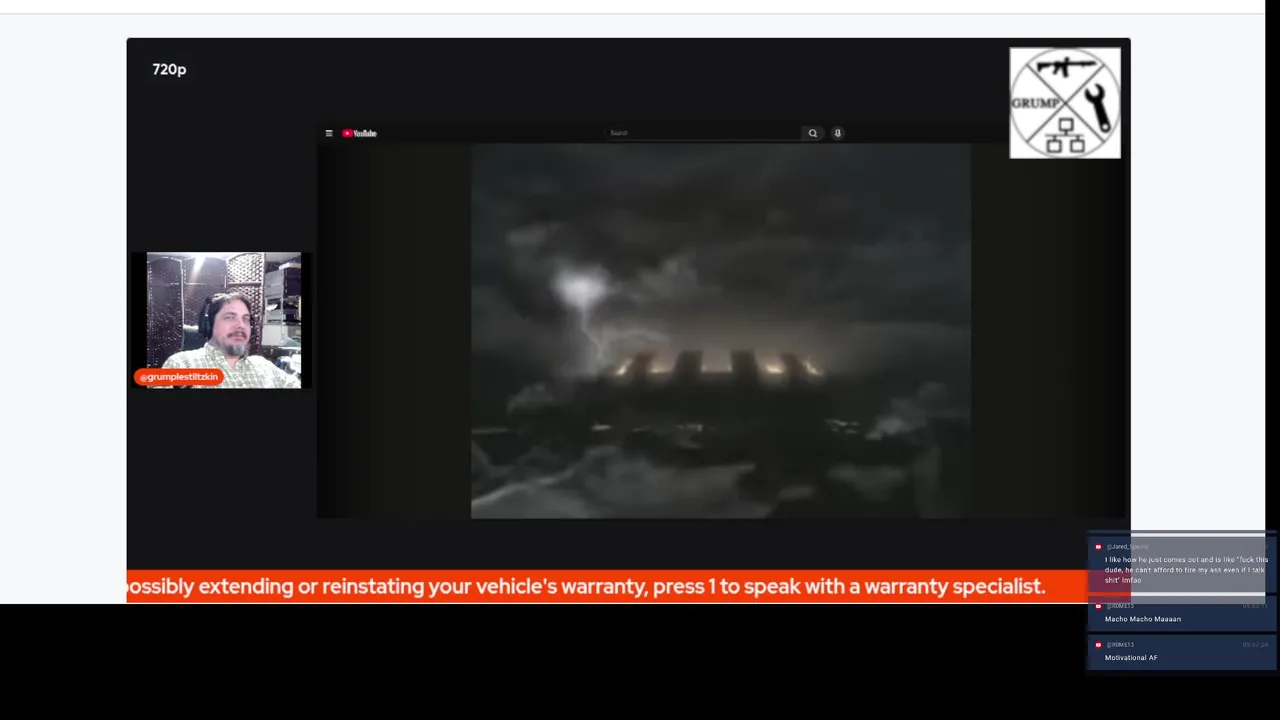Click the timestamp on 'Motivational AF' message

click(x=1255, y=645)
